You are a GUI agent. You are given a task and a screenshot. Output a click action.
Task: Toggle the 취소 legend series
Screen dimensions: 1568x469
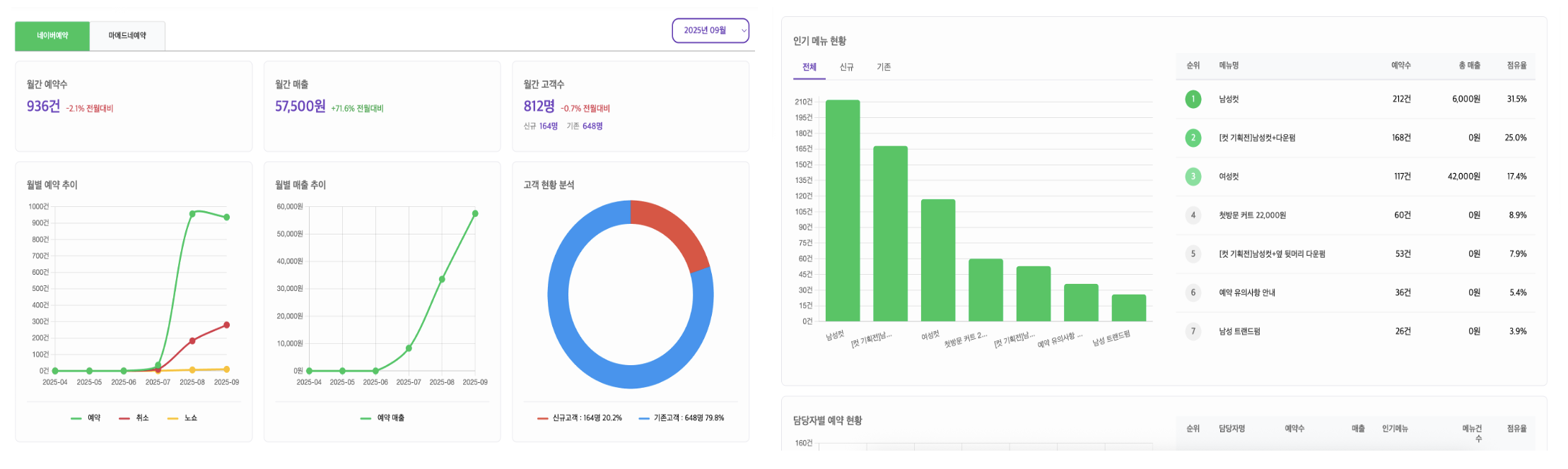pos(134,418)
